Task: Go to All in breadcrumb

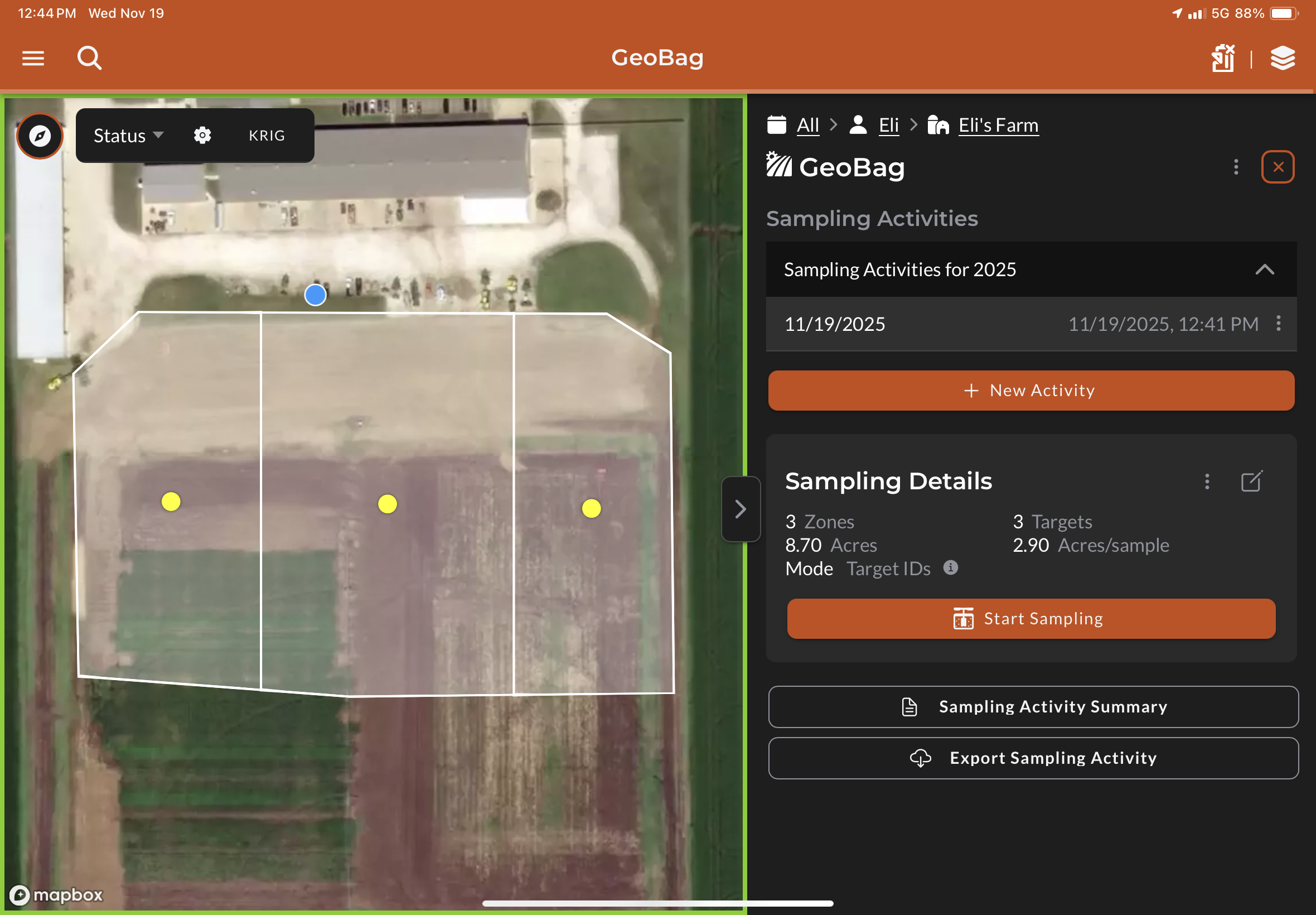Action: (x=808, y=125)
